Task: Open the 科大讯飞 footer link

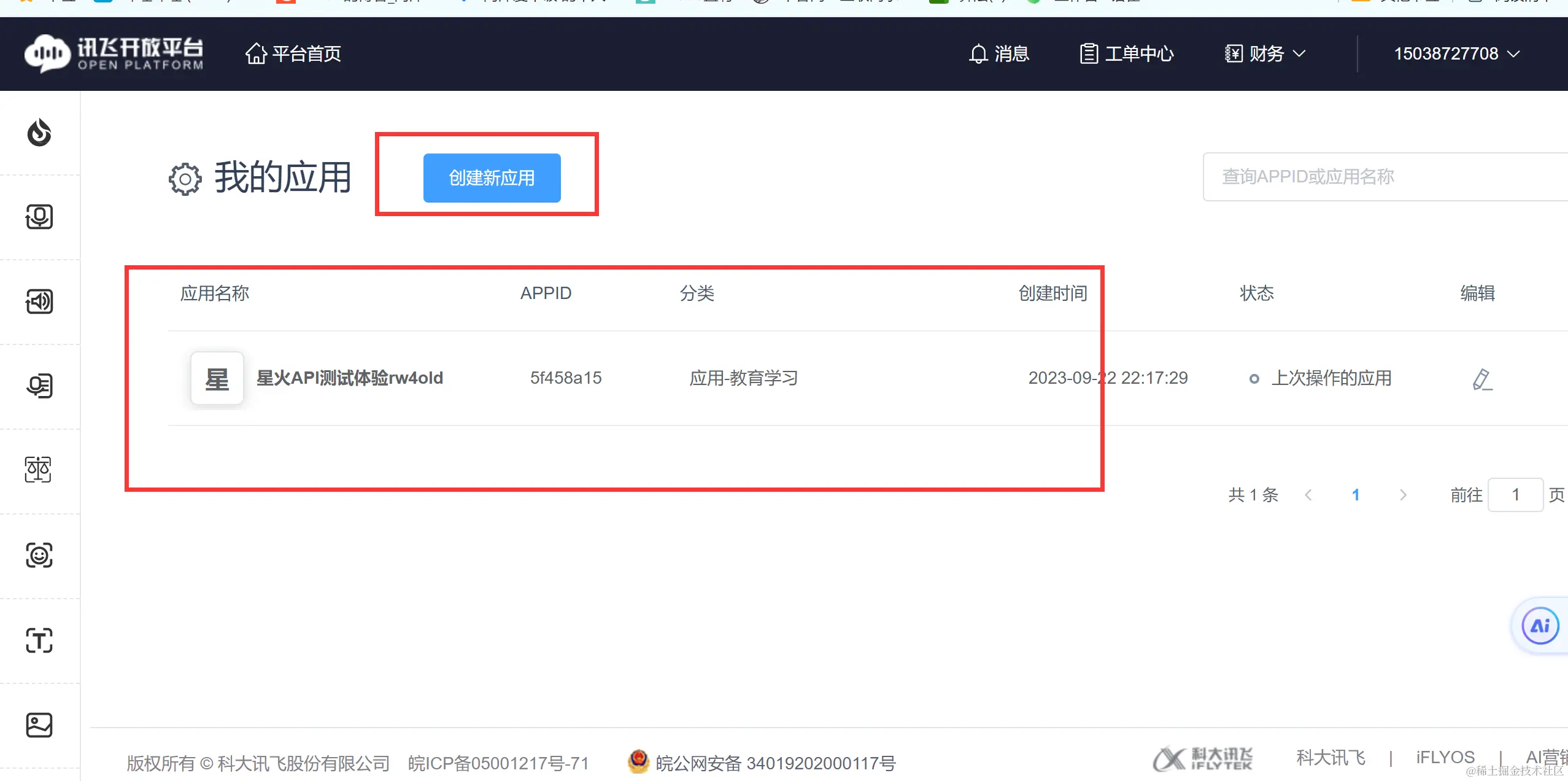Action: [1330, 758]
